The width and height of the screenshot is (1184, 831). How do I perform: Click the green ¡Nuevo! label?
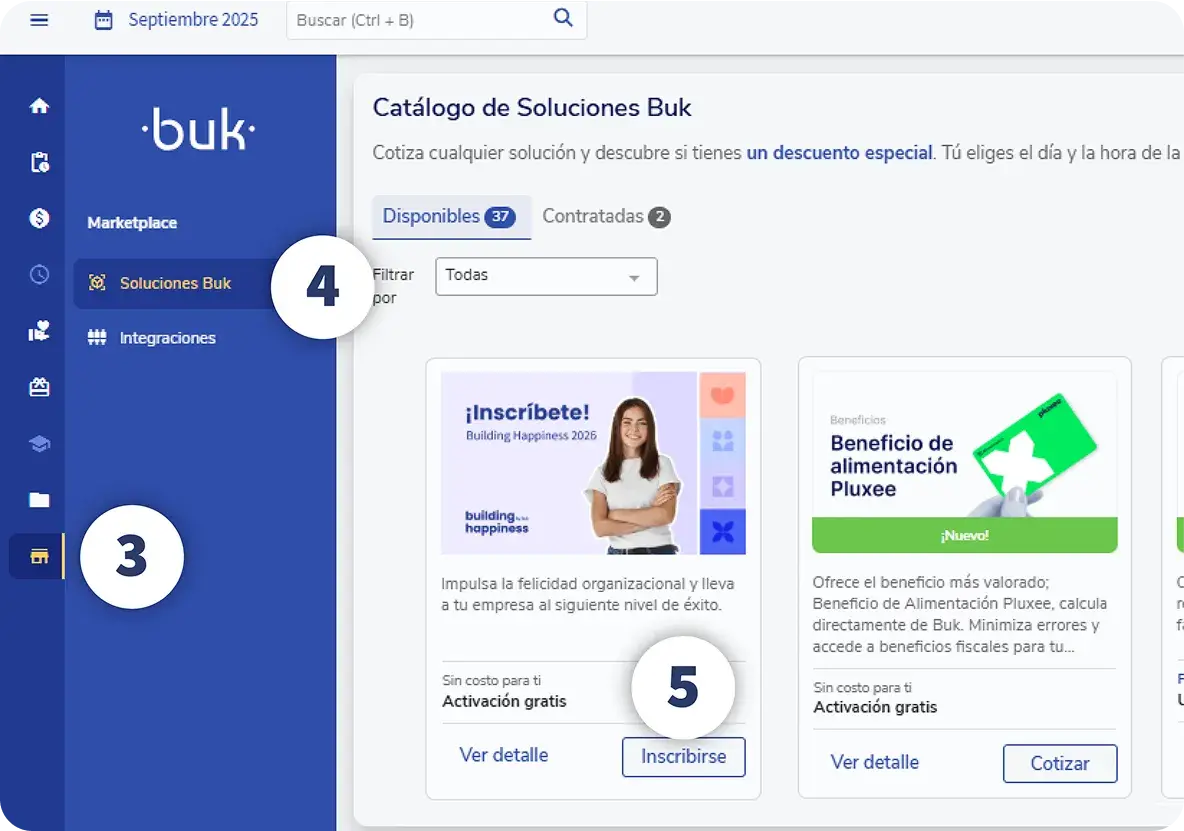click(964, 535)
